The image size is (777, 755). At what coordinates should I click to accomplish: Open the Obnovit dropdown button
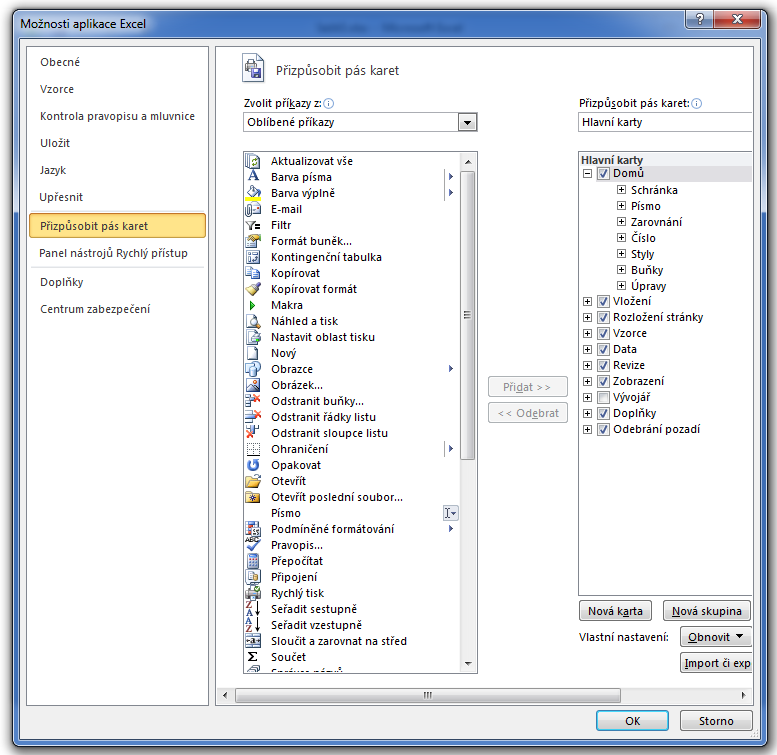(716, 637)
